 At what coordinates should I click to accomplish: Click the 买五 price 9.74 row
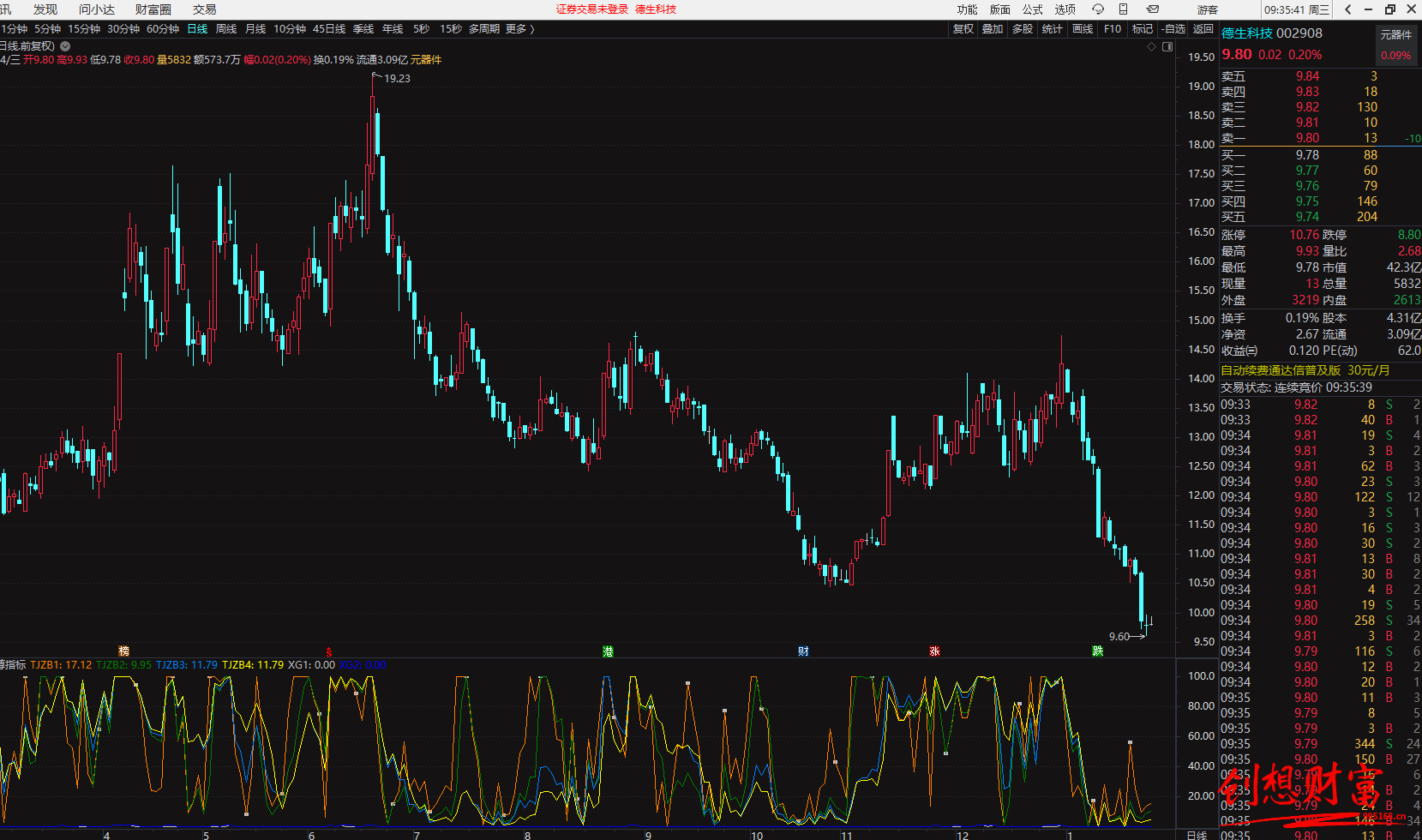pos(1320,217)
